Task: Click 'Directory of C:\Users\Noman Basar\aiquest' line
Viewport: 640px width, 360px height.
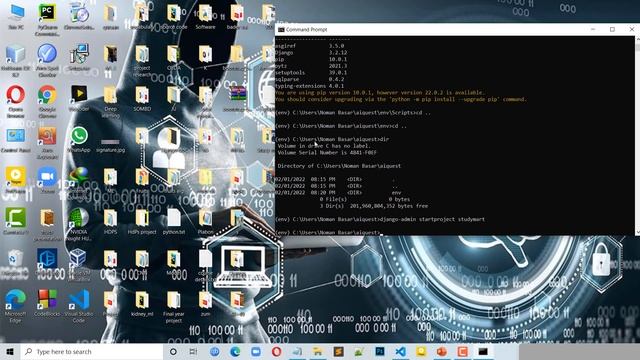Action: tap(339, 166)
